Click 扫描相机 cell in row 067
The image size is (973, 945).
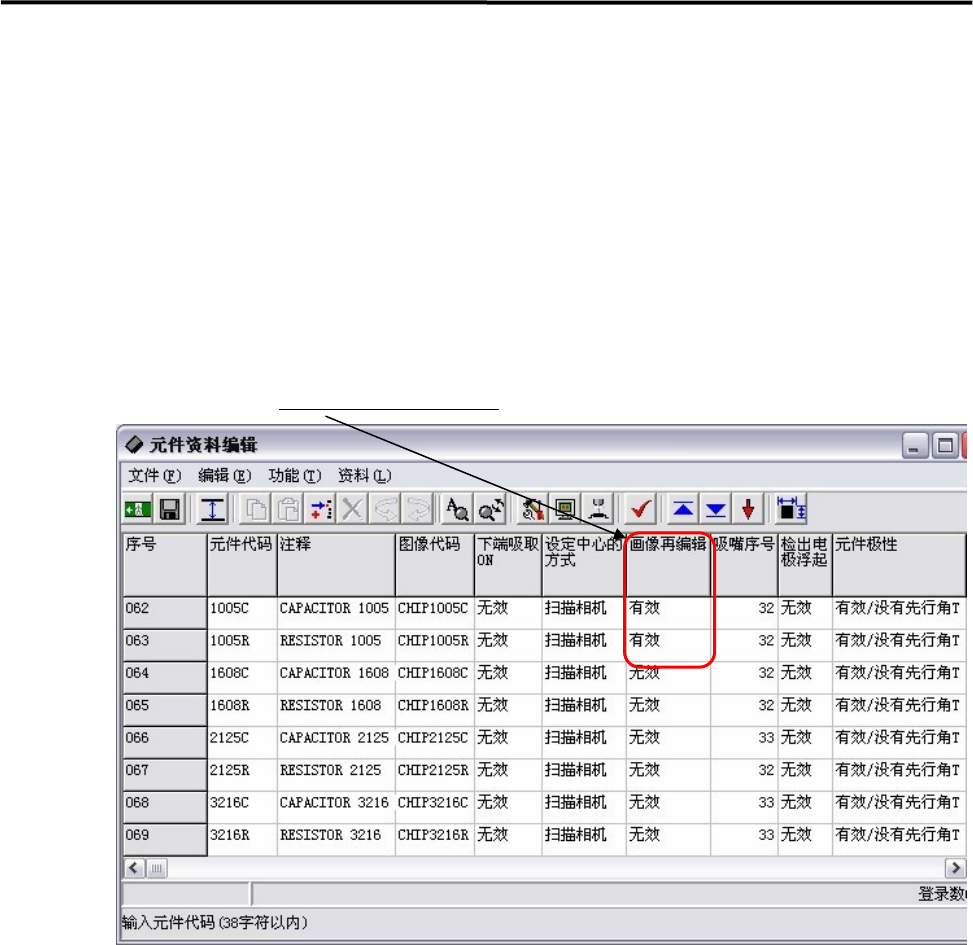[584, 774]
